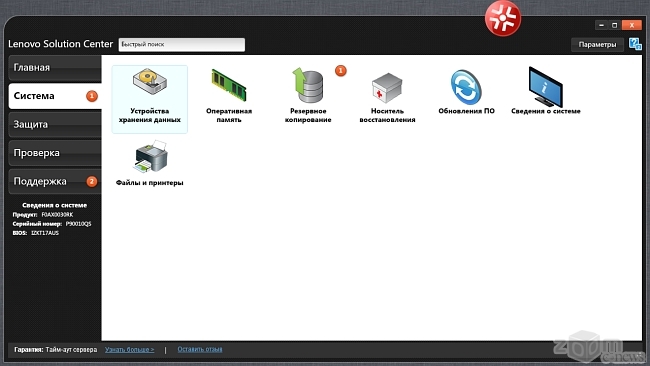This screenshot has width=650, height=366.
Task: Open the backup database icon
Action: click(308, 85)
